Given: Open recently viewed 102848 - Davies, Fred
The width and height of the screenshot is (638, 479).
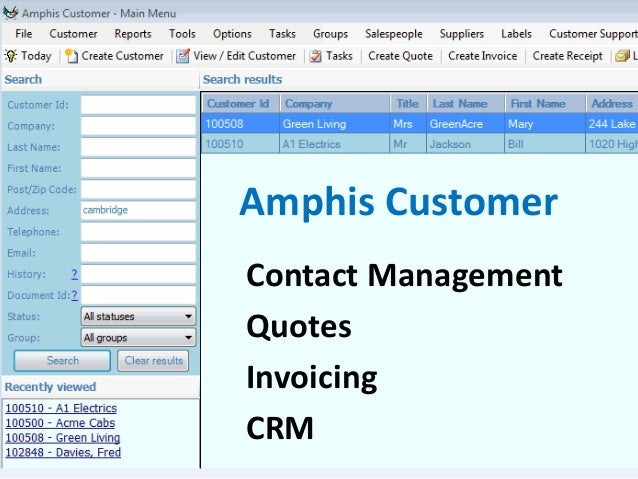Looking at the screenshot, I should coord(63,452).
